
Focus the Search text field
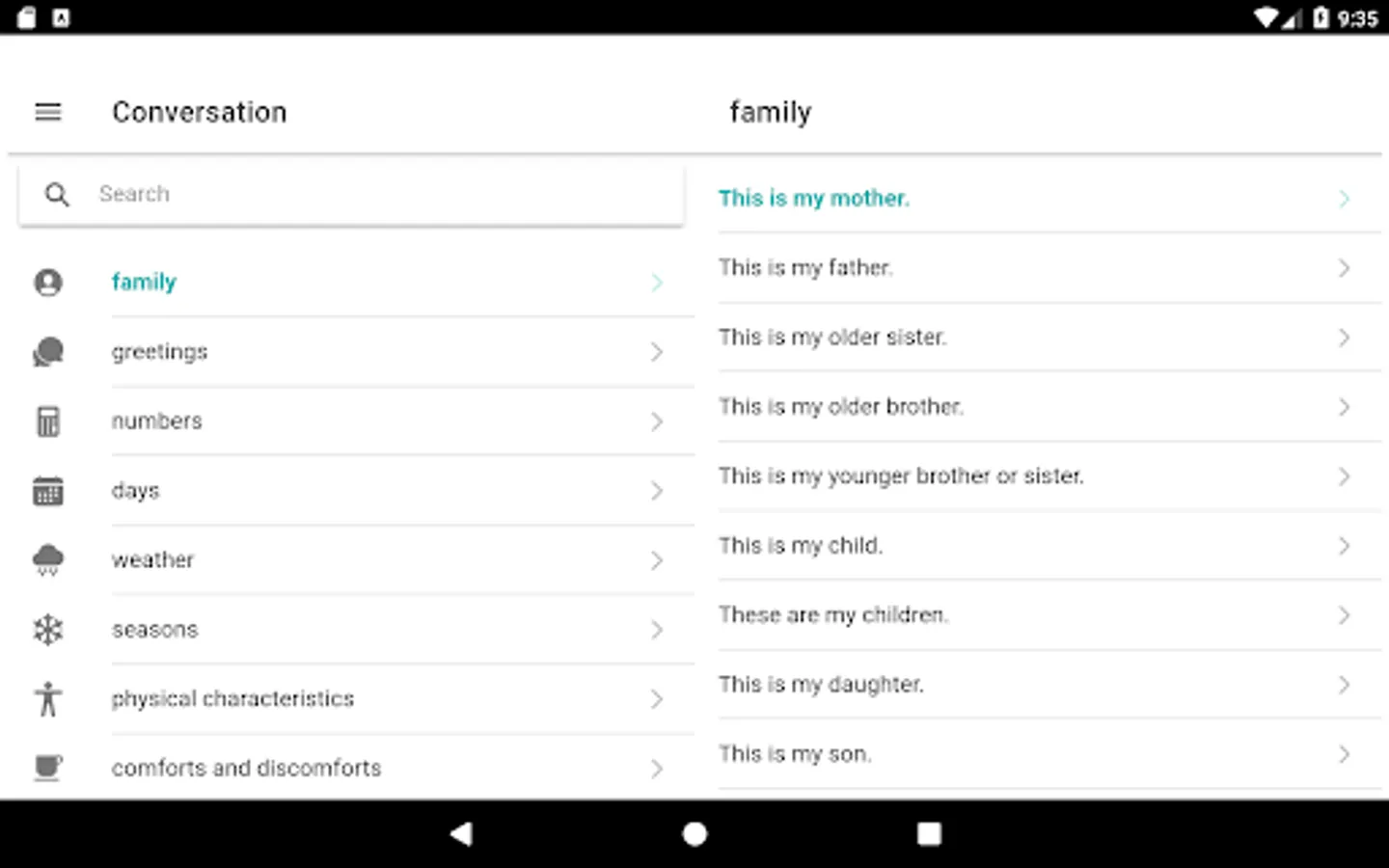click(x=386, y=195)
